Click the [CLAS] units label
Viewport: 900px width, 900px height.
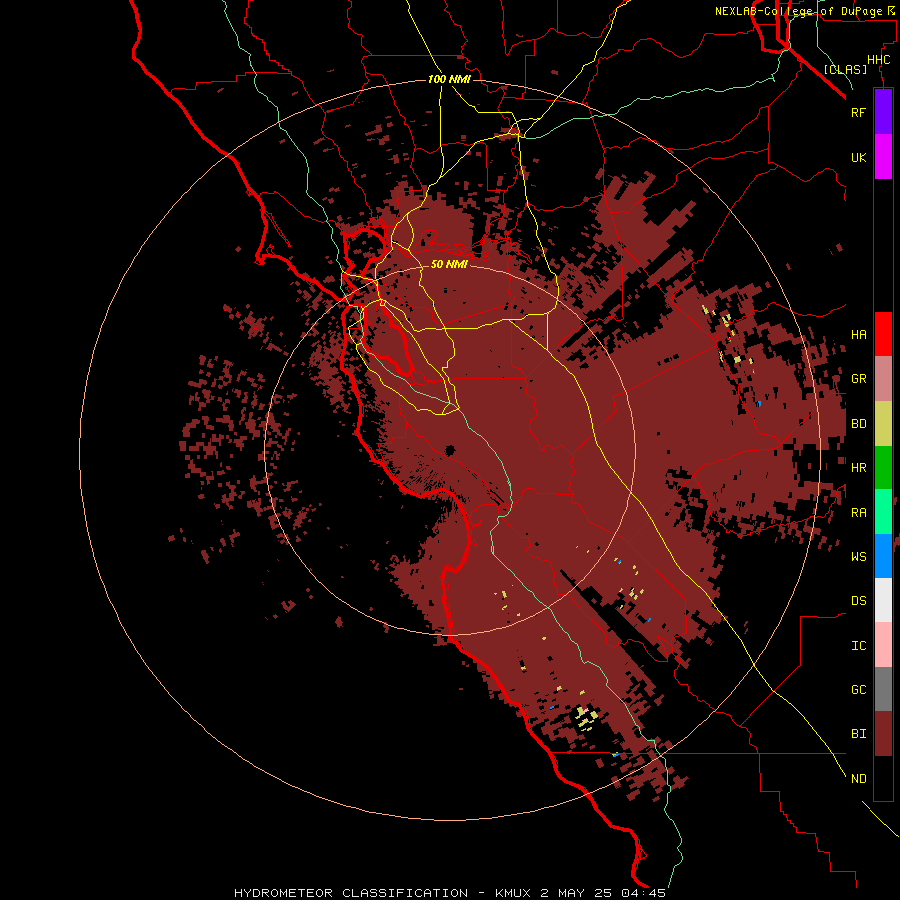(x=845, y=69)
